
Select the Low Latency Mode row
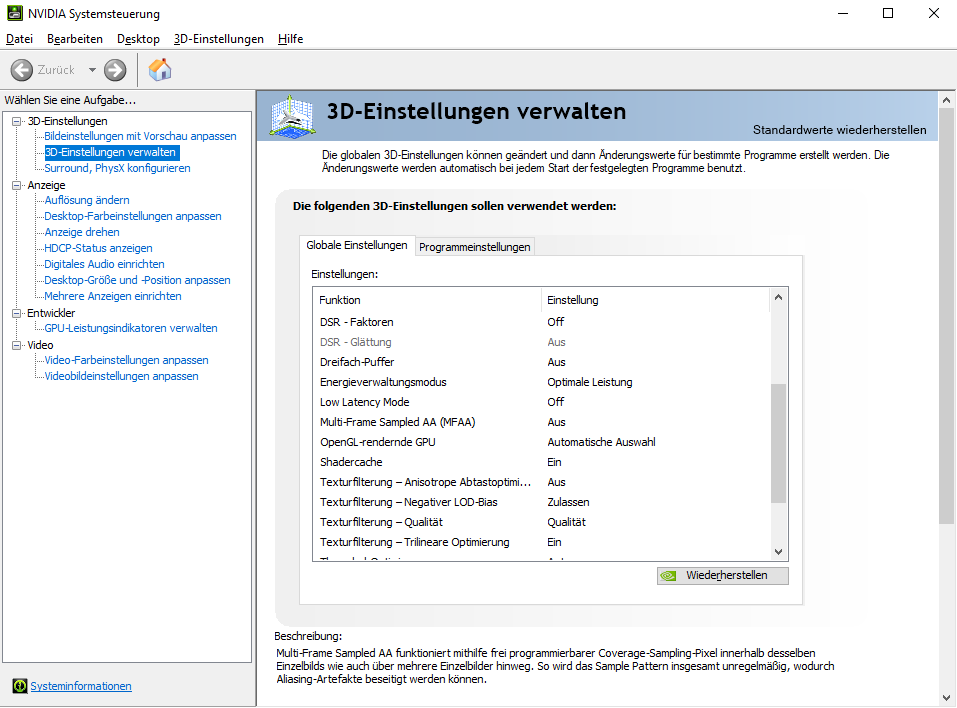(541, 402)
